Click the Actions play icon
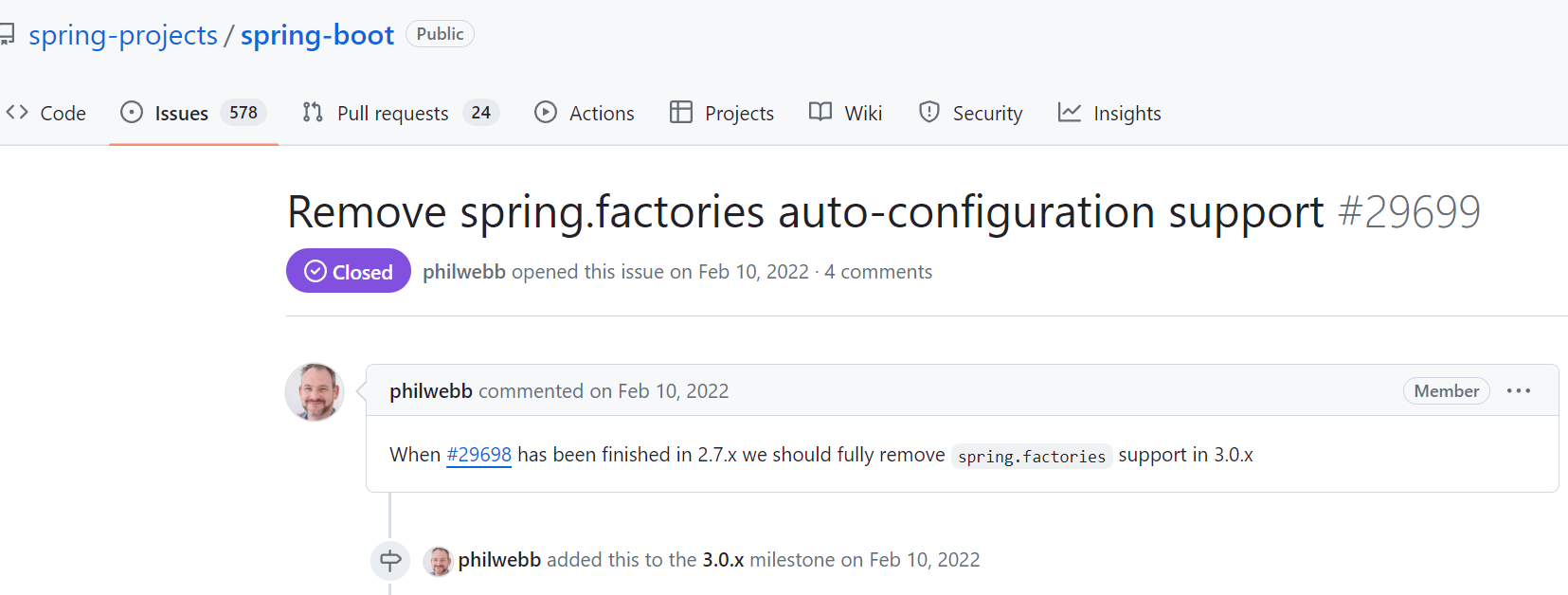The image size is (1568, 595). [x=546, y=113]
